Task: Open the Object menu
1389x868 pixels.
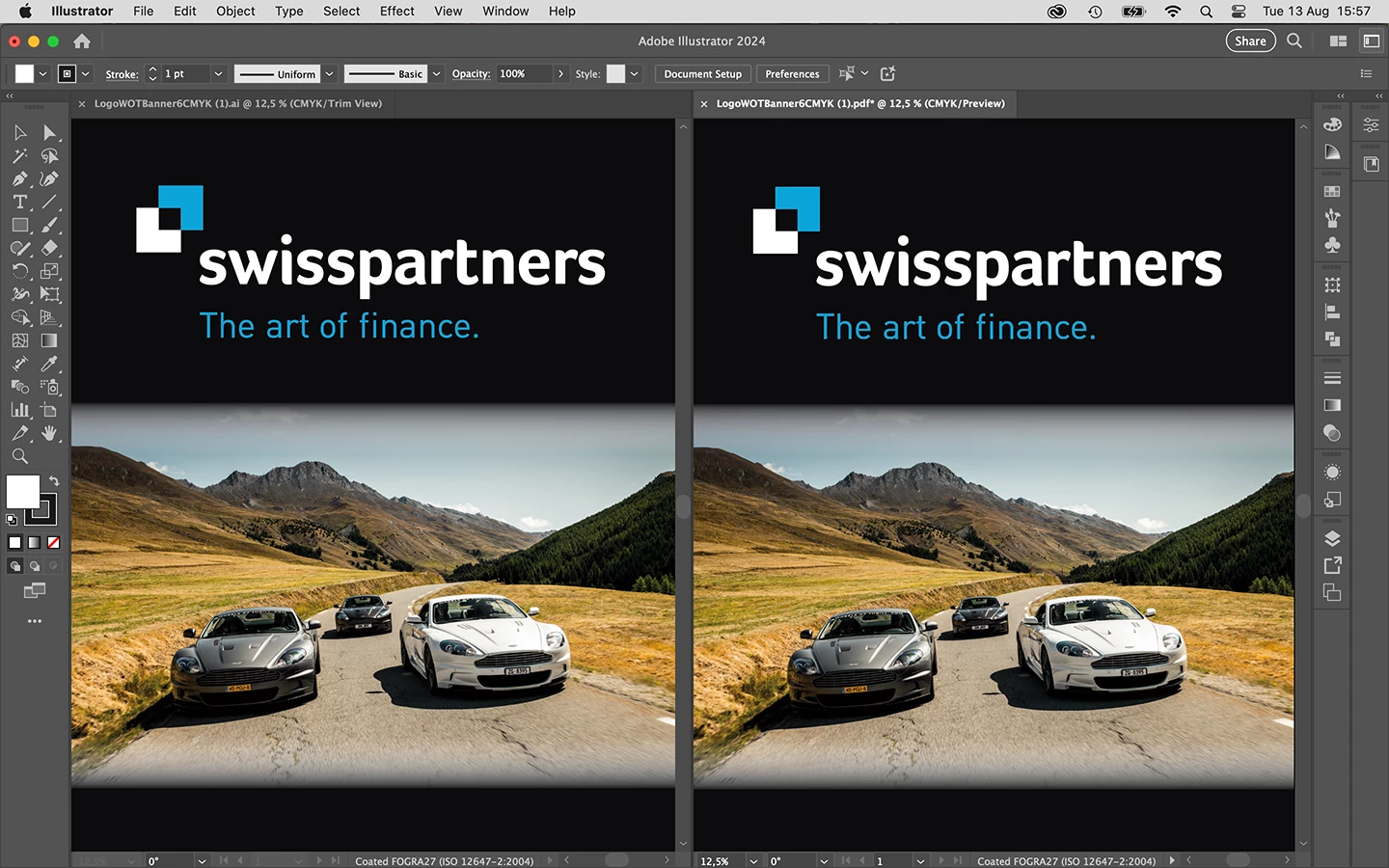Action: point(235,12)
